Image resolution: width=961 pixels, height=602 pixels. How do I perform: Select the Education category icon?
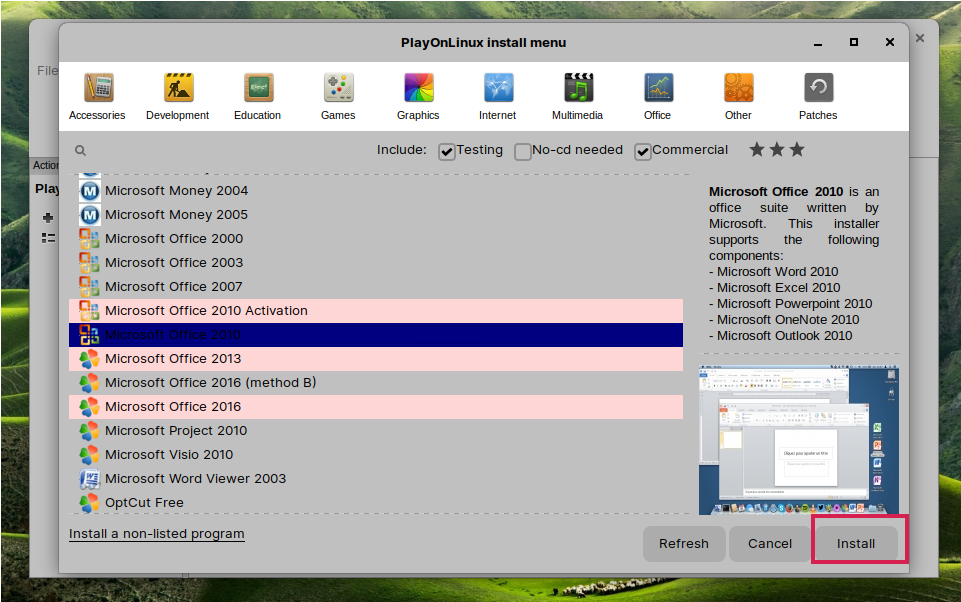tap(258, 88)
